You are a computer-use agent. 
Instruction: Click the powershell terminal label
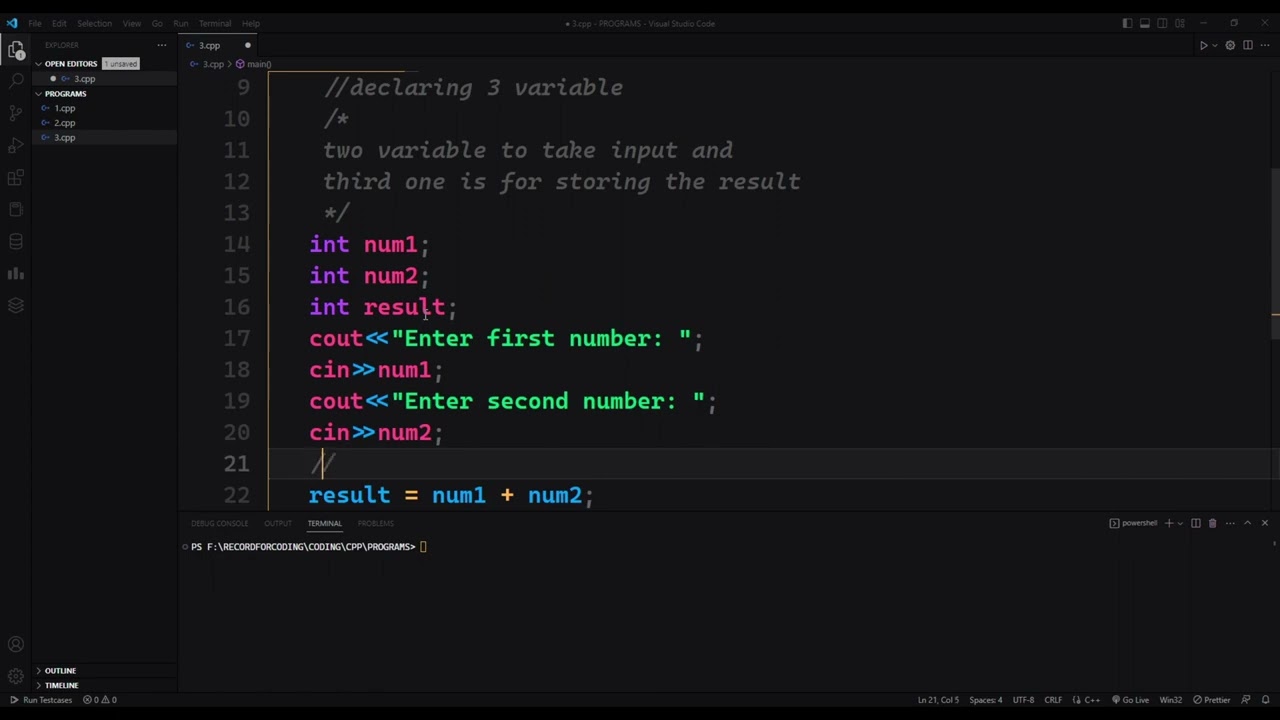tap(1133, 523)
